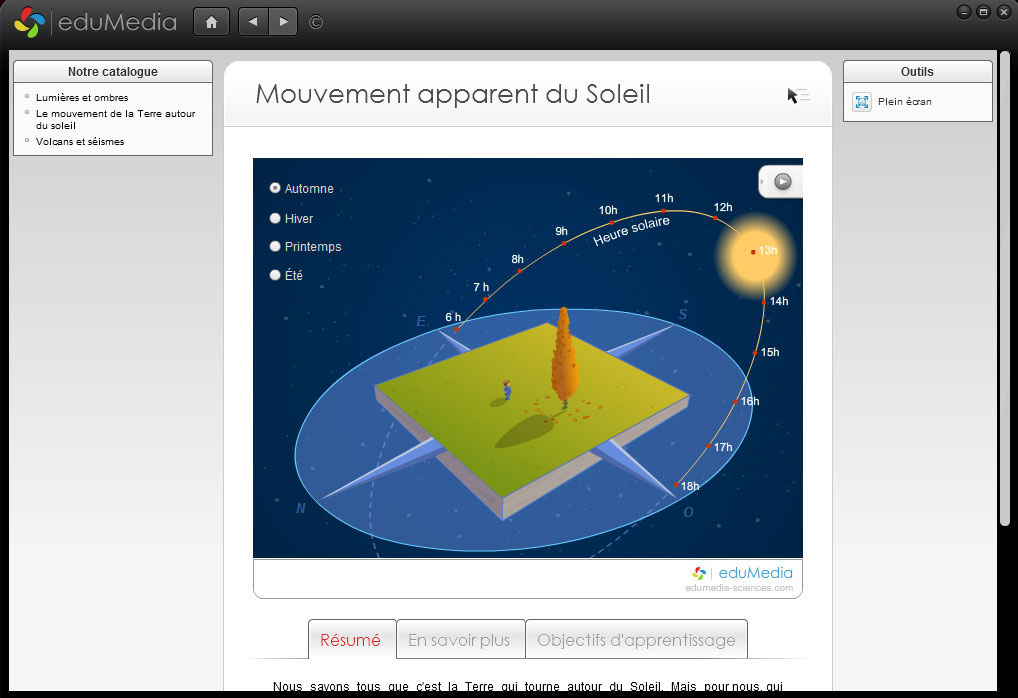Switch to the Été season
1018x698 pixels.
(x=275, y=275)
